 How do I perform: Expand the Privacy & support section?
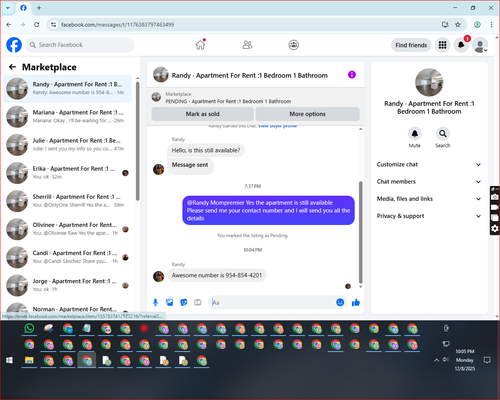(x=429, y=216)
